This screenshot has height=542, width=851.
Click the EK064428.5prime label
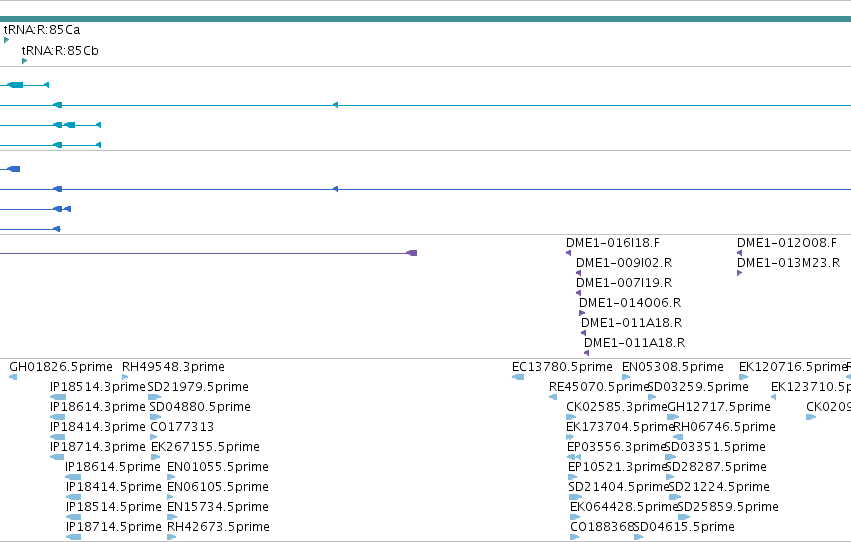tap(624, 508)
